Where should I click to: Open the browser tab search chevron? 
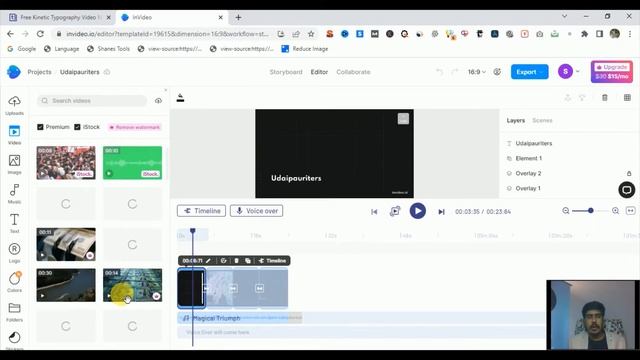point(564,17)
